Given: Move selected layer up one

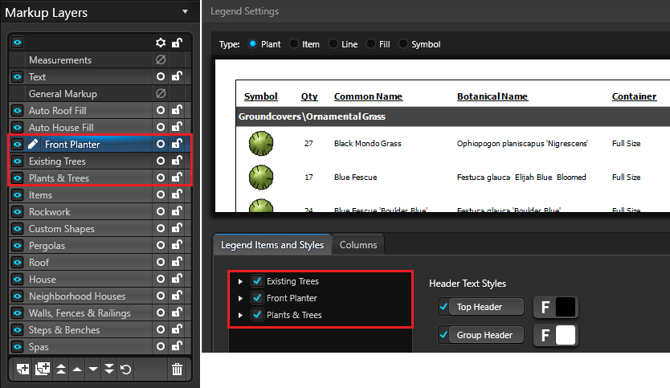Looking at the screenshot, I should click(x=77, y=369).
